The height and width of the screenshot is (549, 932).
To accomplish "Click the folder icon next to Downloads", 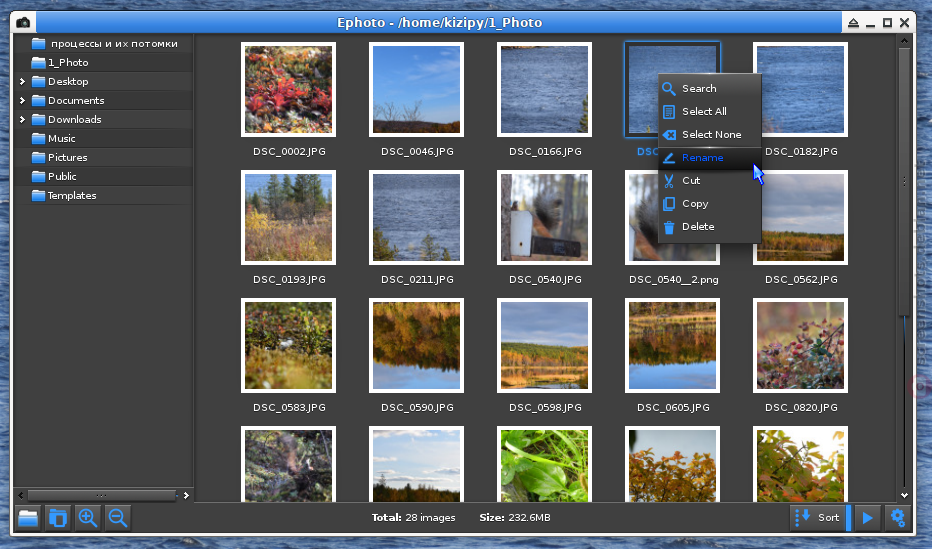I will tap(39, 119).
